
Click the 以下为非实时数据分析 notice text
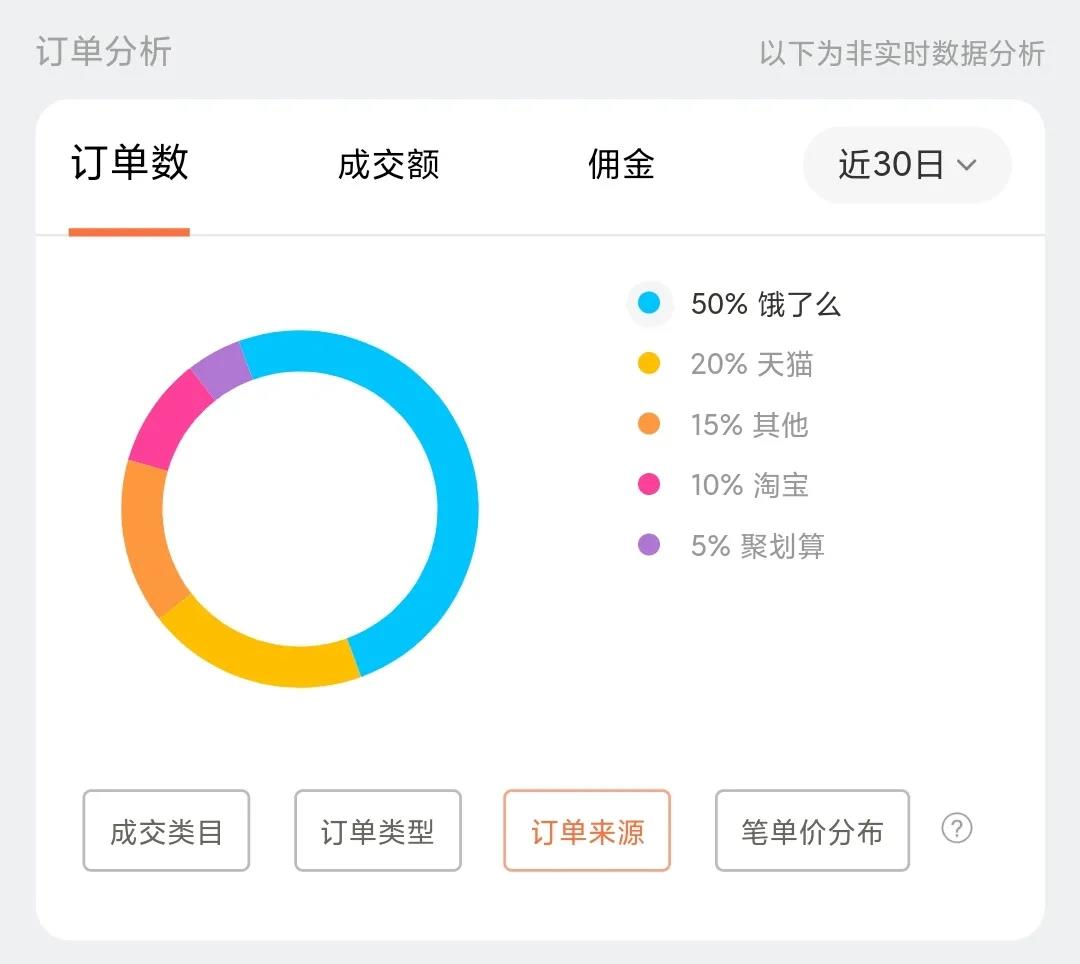click(x=902, y=54)
